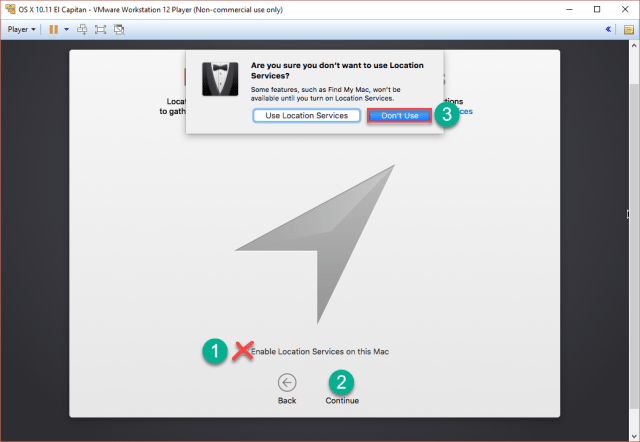Viewport: 640px width, 442px height.
Task: Enter full screen mode
Action: [x=100, y=29]
